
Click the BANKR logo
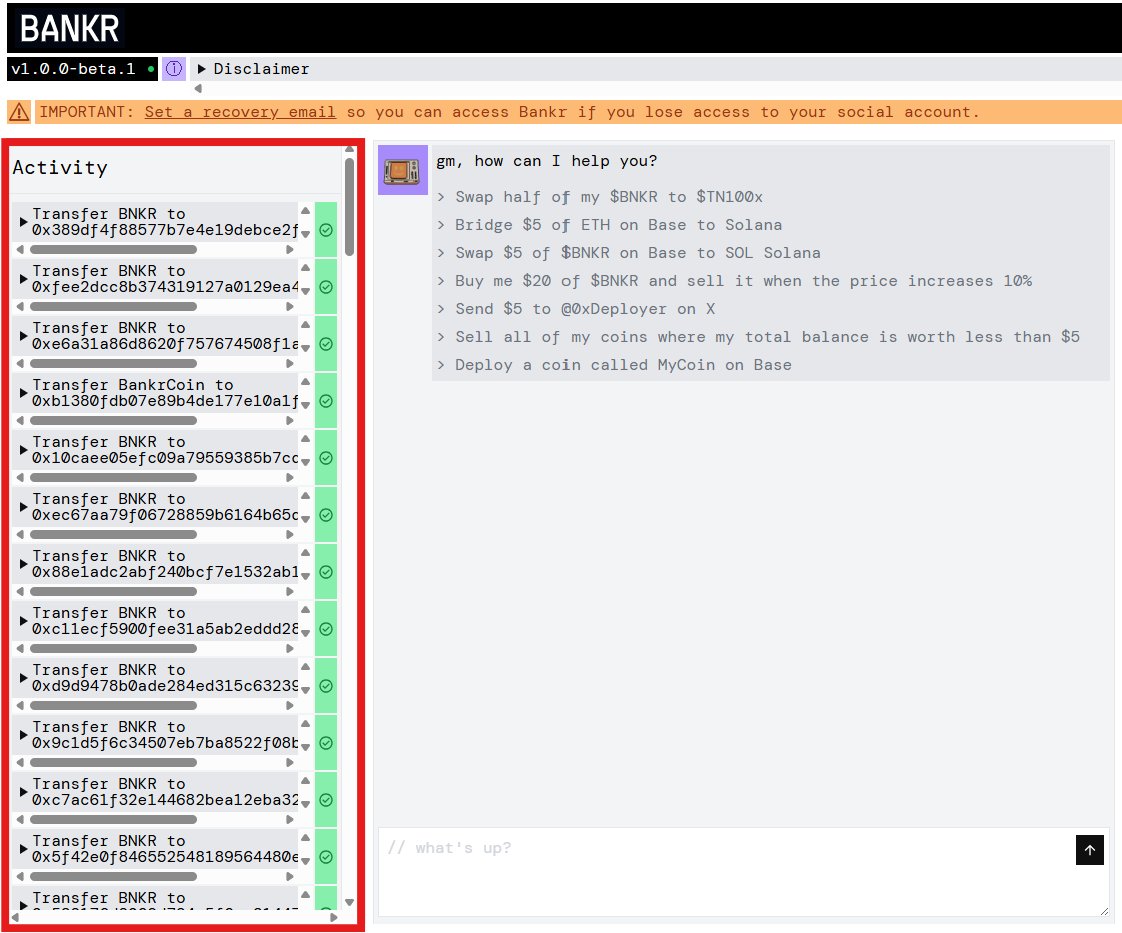tap(69, 29)
